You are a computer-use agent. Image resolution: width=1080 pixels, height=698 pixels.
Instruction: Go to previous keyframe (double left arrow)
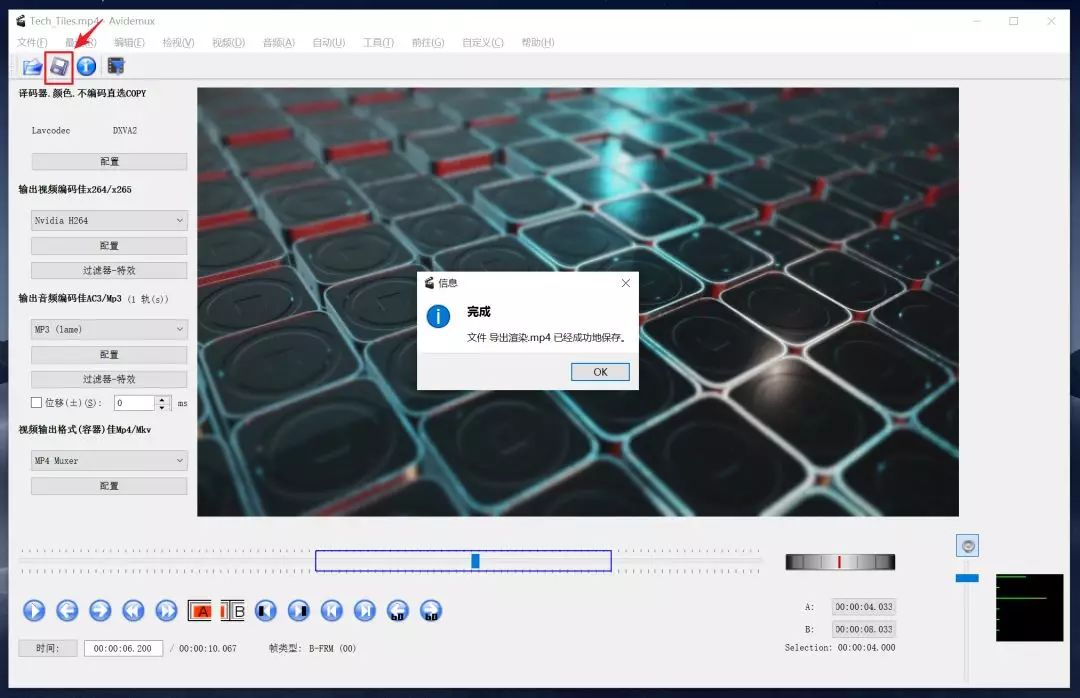tap(133, 610)
